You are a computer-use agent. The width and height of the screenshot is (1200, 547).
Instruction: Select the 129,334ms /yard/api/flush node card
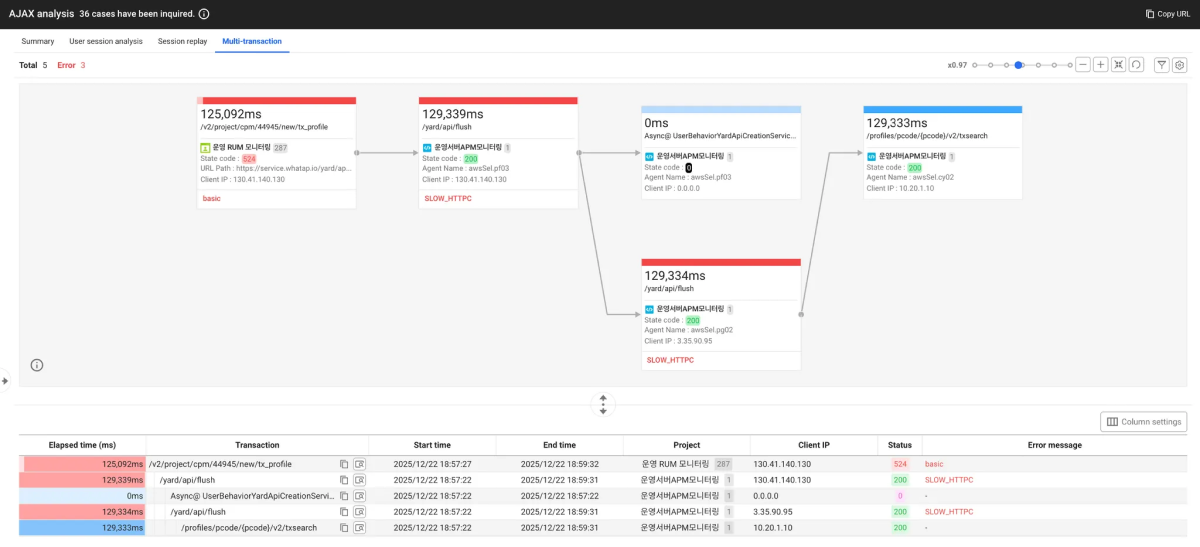coord(721,314)
